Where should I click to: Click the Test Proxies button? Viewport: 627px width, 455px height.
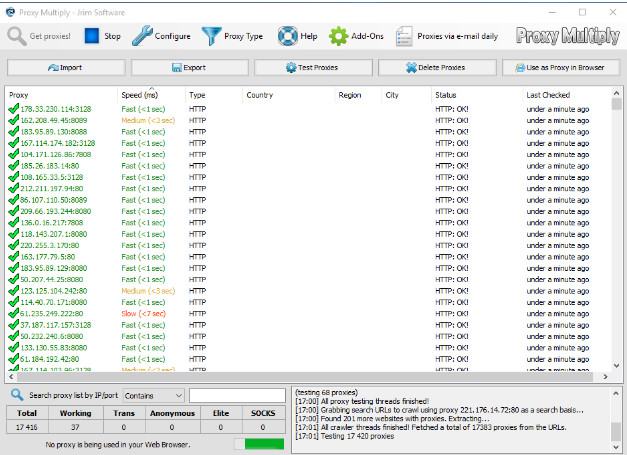(x=313, y=68)
